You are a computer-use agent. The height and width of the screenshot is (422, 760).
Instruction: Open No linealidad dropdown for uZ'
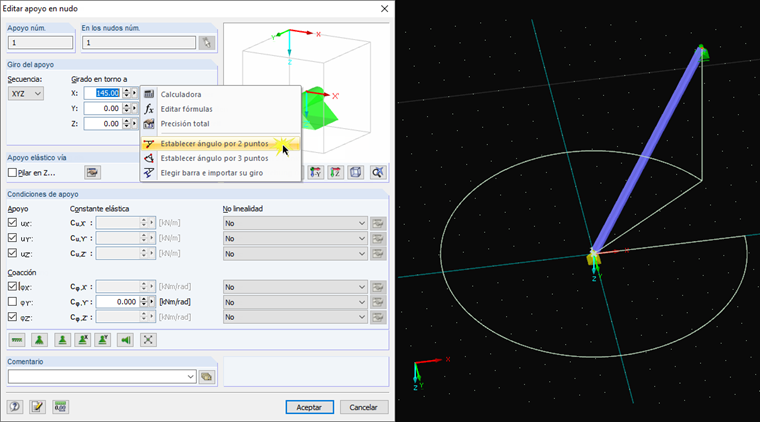tap(295, 253)
